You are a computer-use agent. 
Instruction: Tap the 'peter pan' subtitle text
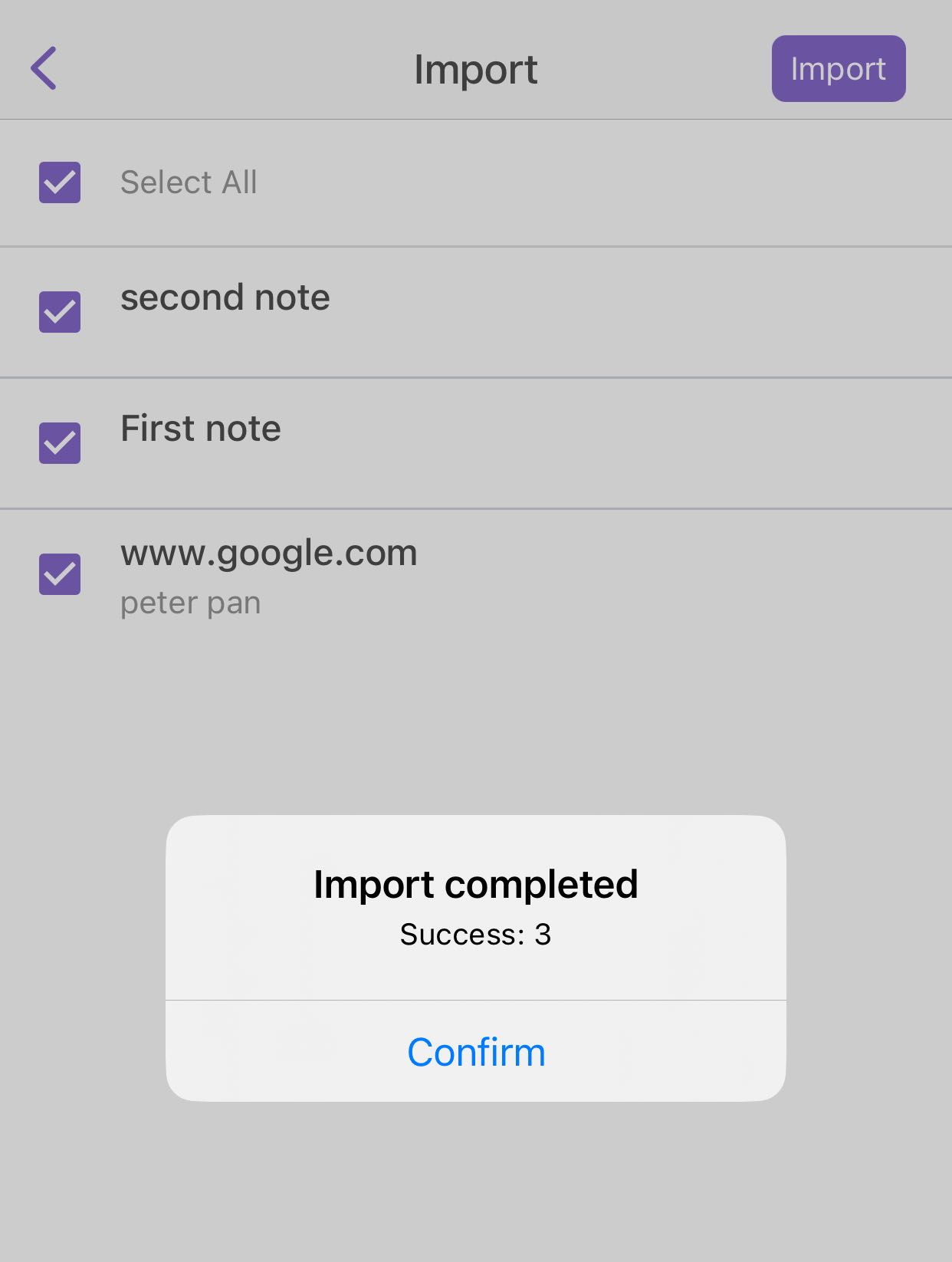[190, 603]
